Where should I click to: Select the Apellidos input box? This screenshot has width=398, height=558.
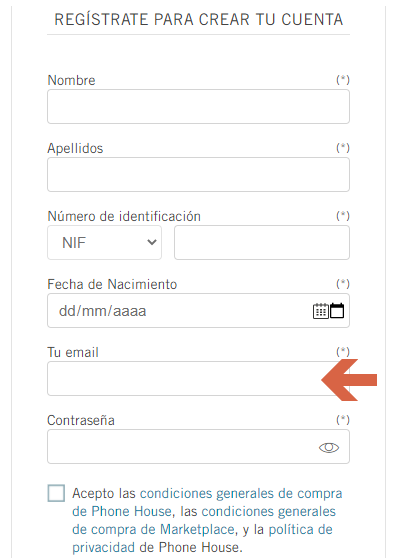click(198, 174)
